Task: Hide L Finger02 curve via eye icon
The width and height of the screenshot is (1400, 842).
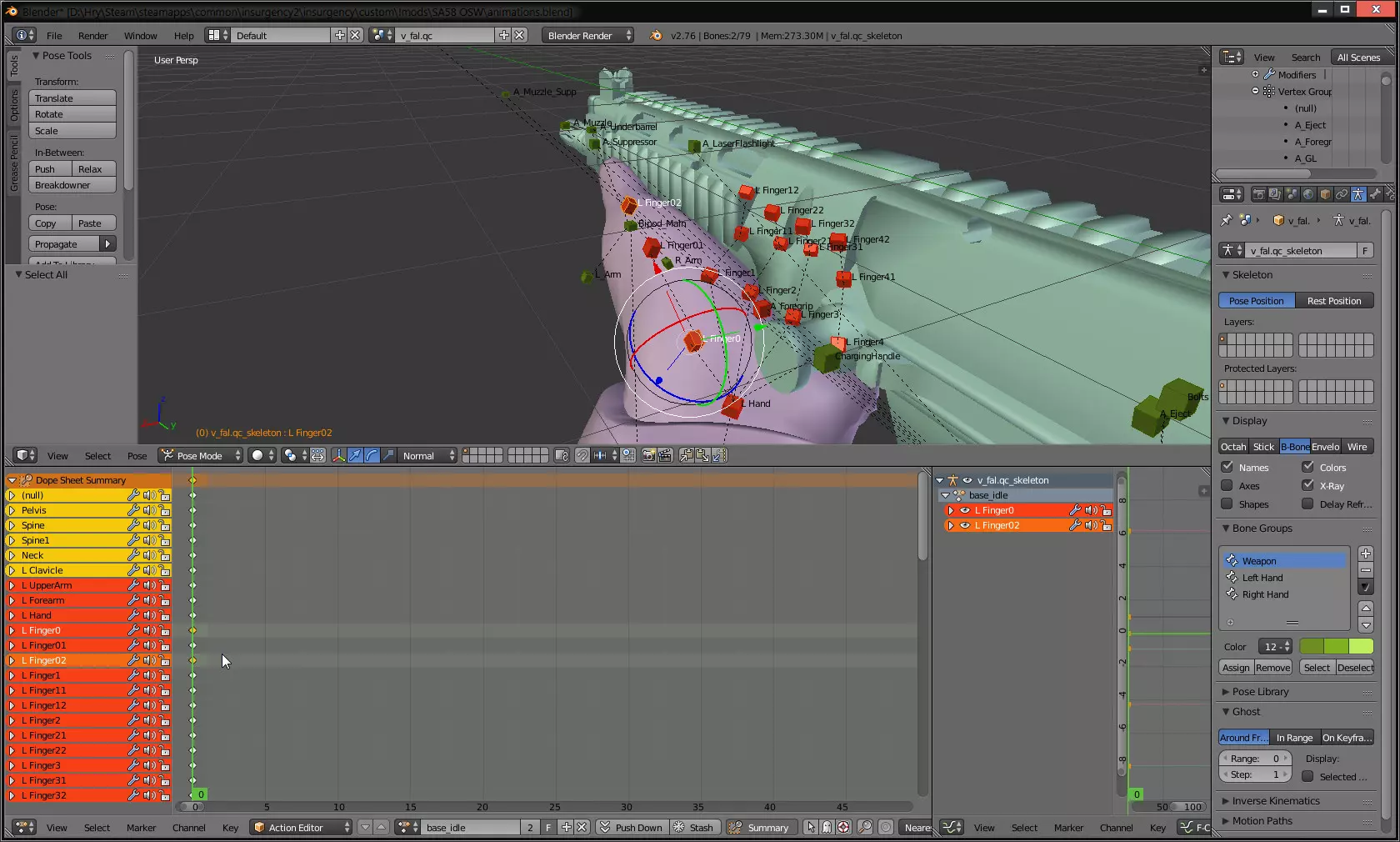Action: [x=965, y=525]
